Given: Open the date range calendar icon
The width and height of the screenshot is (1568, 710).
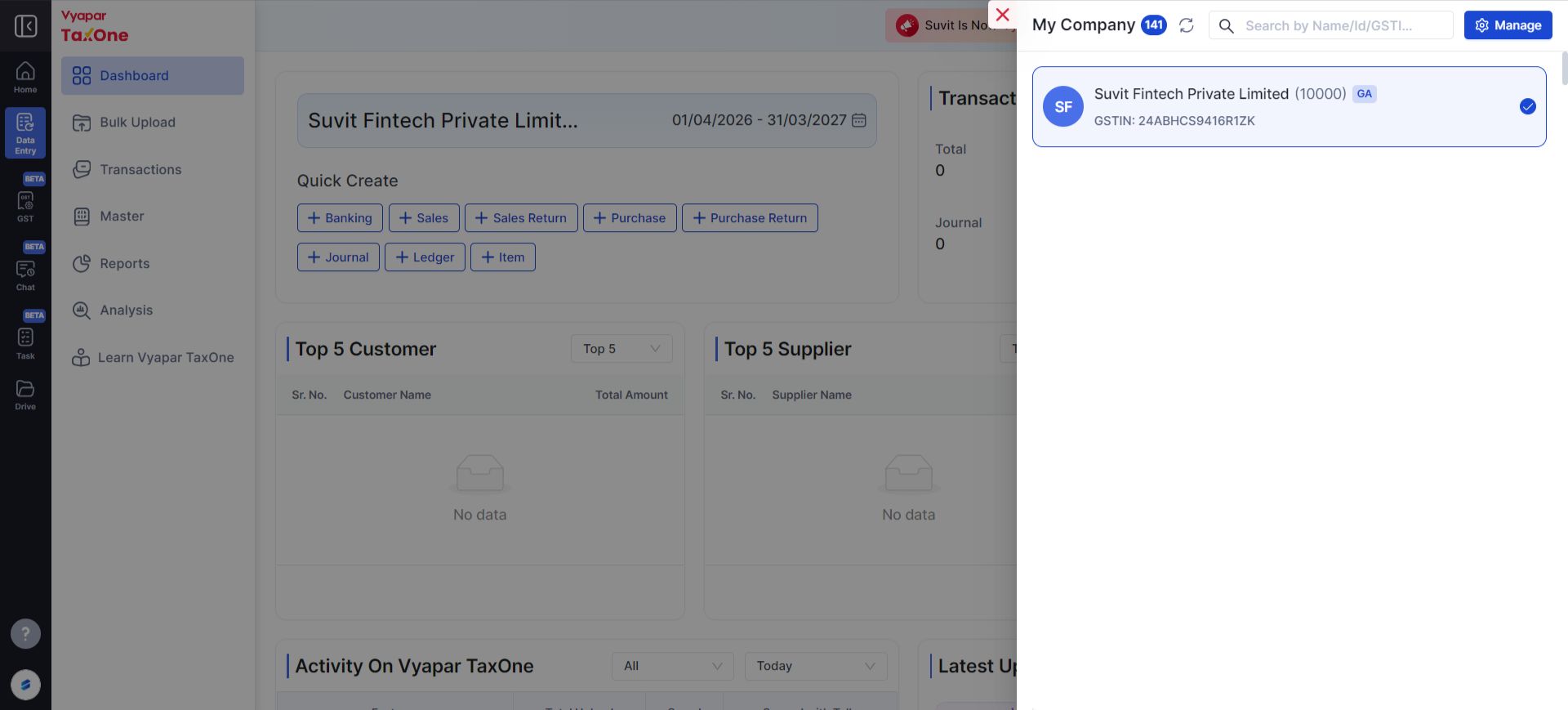Looking at the screenshot, I should click(859, 120).
